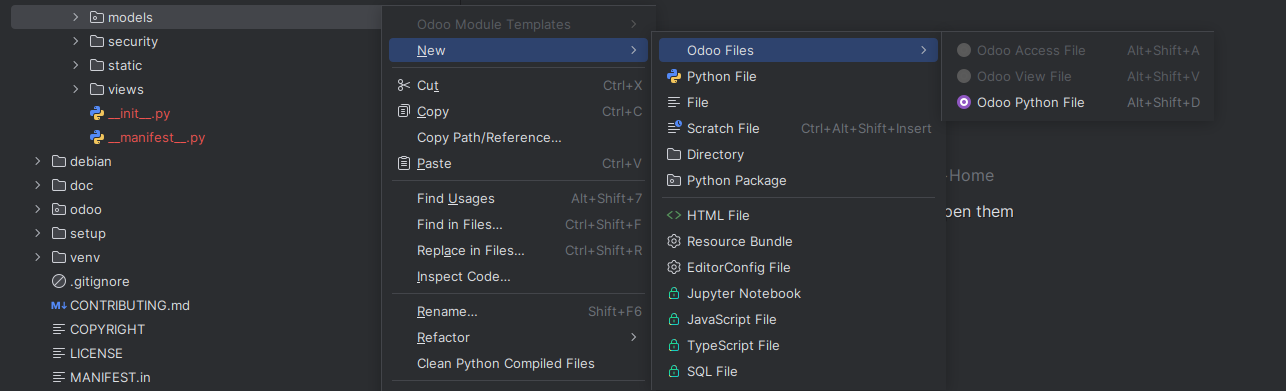The width and height of the screenshot is (1286, 391).
Task: Select Inspect Code... menu entry
Action: tap(518, 276)
